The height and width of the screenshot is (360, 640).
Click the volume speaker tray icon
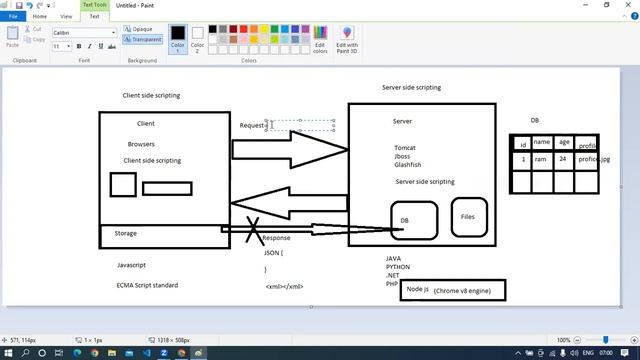click(x=574, y=353)
